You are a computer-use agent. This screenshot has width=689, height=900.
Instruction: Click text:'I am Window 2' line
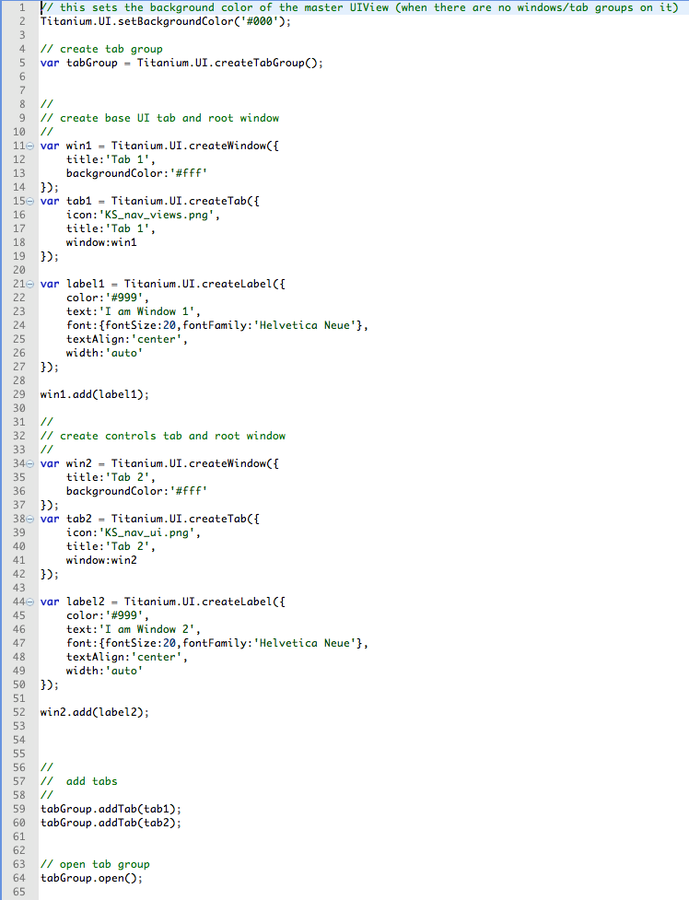point(133,629)
